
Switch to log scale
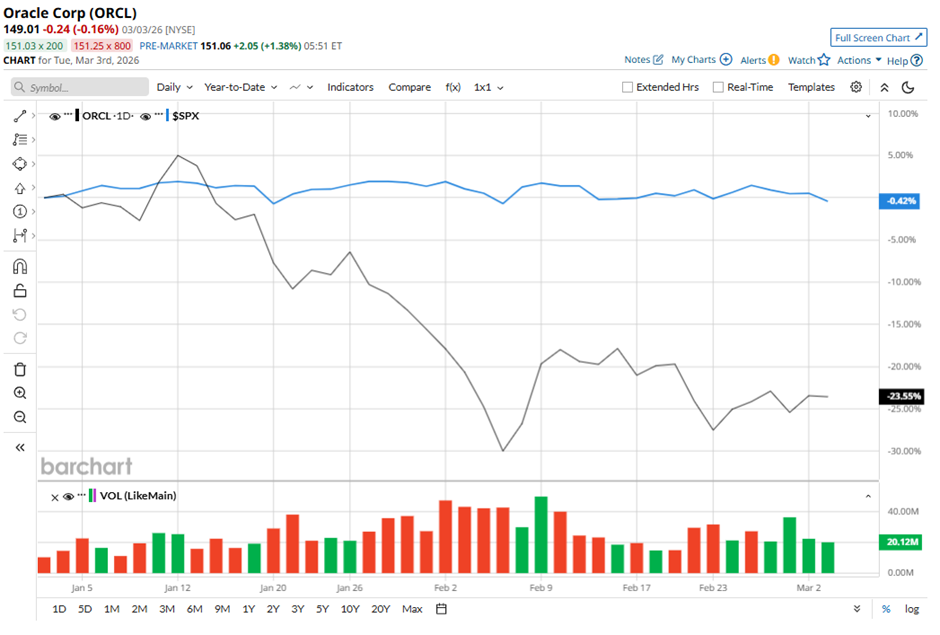pos(912,609)
